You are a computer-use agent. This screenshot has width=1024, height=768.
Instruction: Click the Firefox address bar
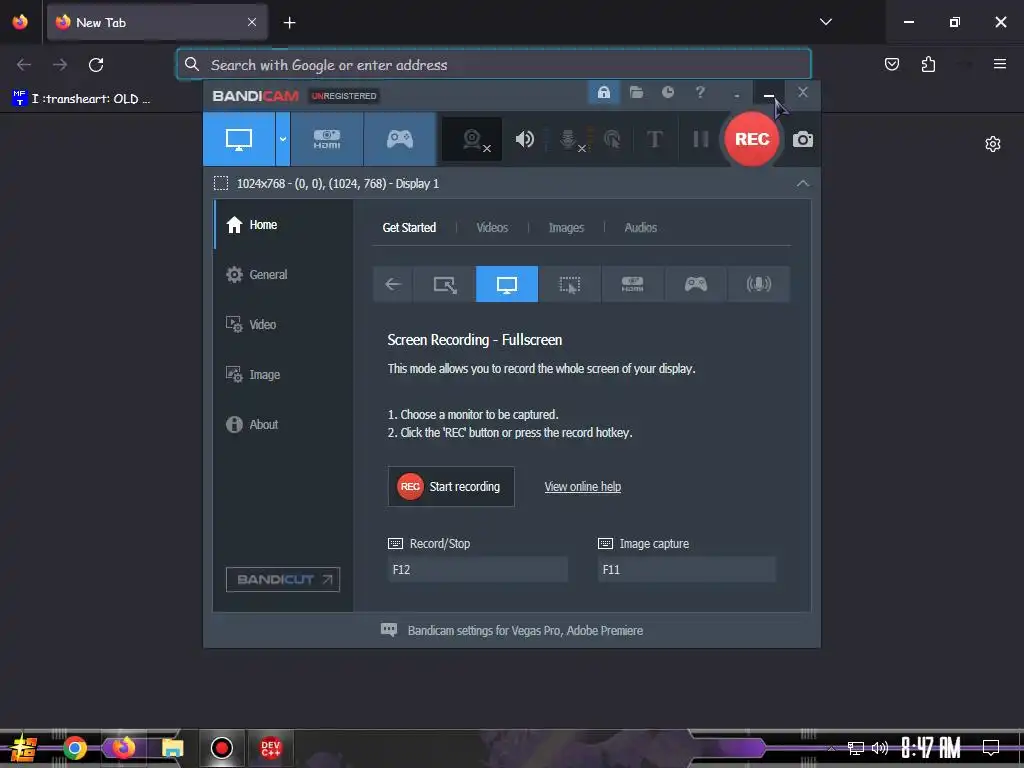[x=494, y=64]
